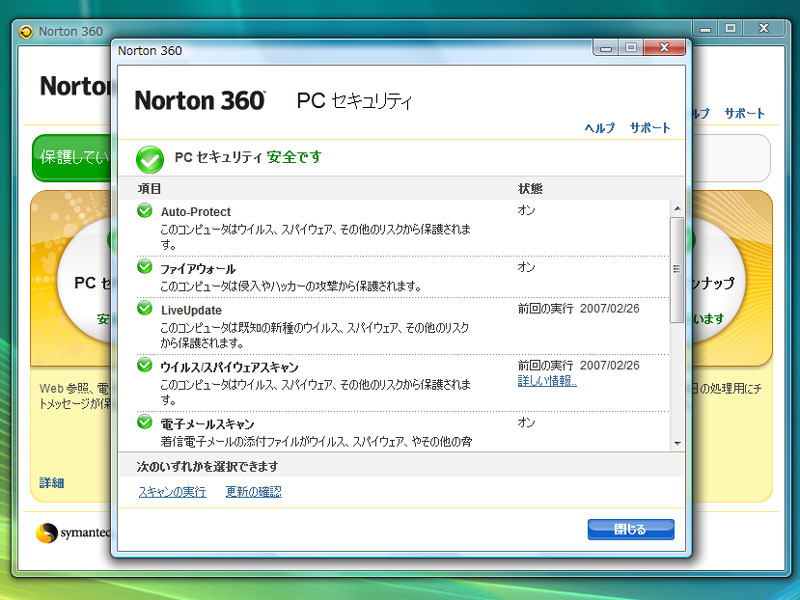The image size is (800, 600).
Task: Select the LiveUpdate item title
Action: [x=191, y=310]
